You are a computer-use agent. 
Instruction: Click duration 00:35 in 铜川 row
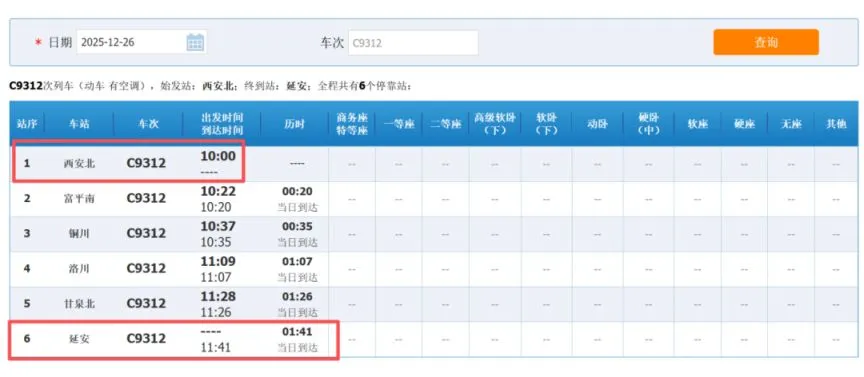(x=298, y=227)
